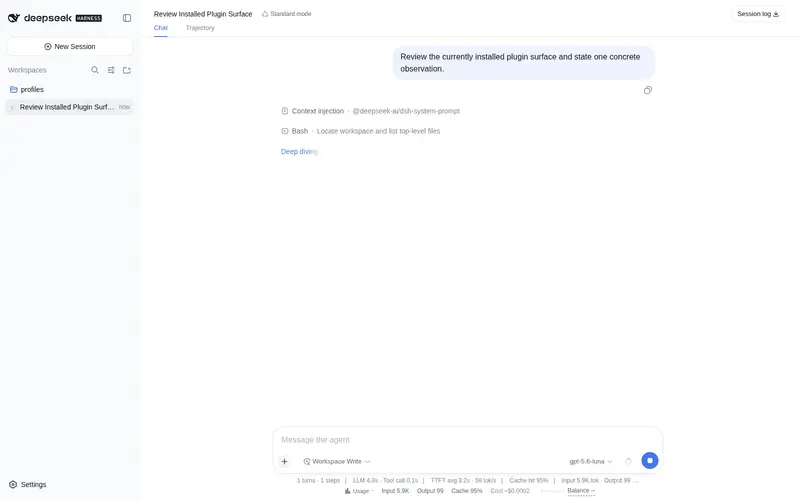Expand the Bash step entry

point(361,131)
